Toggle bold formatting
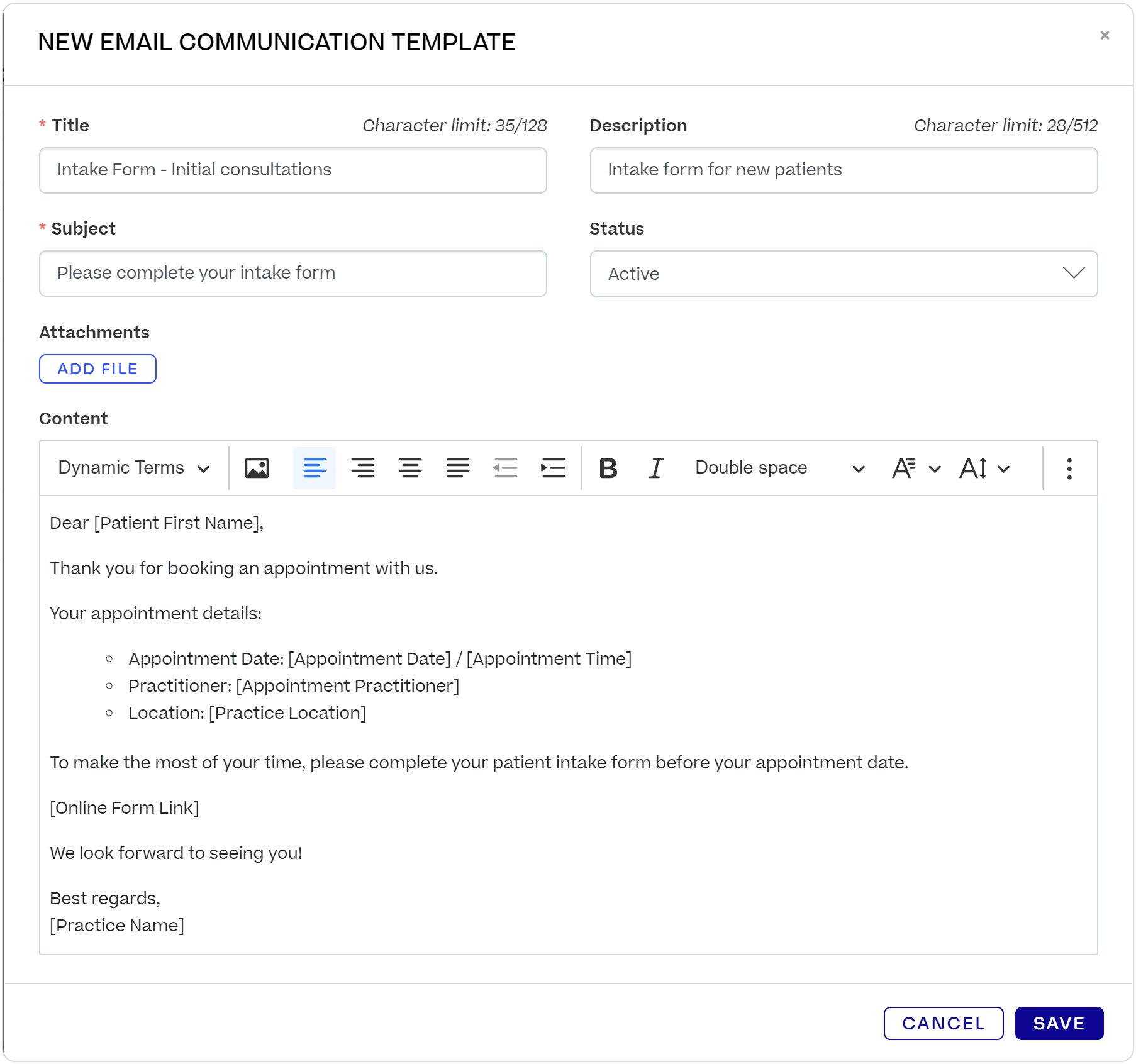Image resolution: width=1136 pixels, height=1064 pixels. point(608,467)
